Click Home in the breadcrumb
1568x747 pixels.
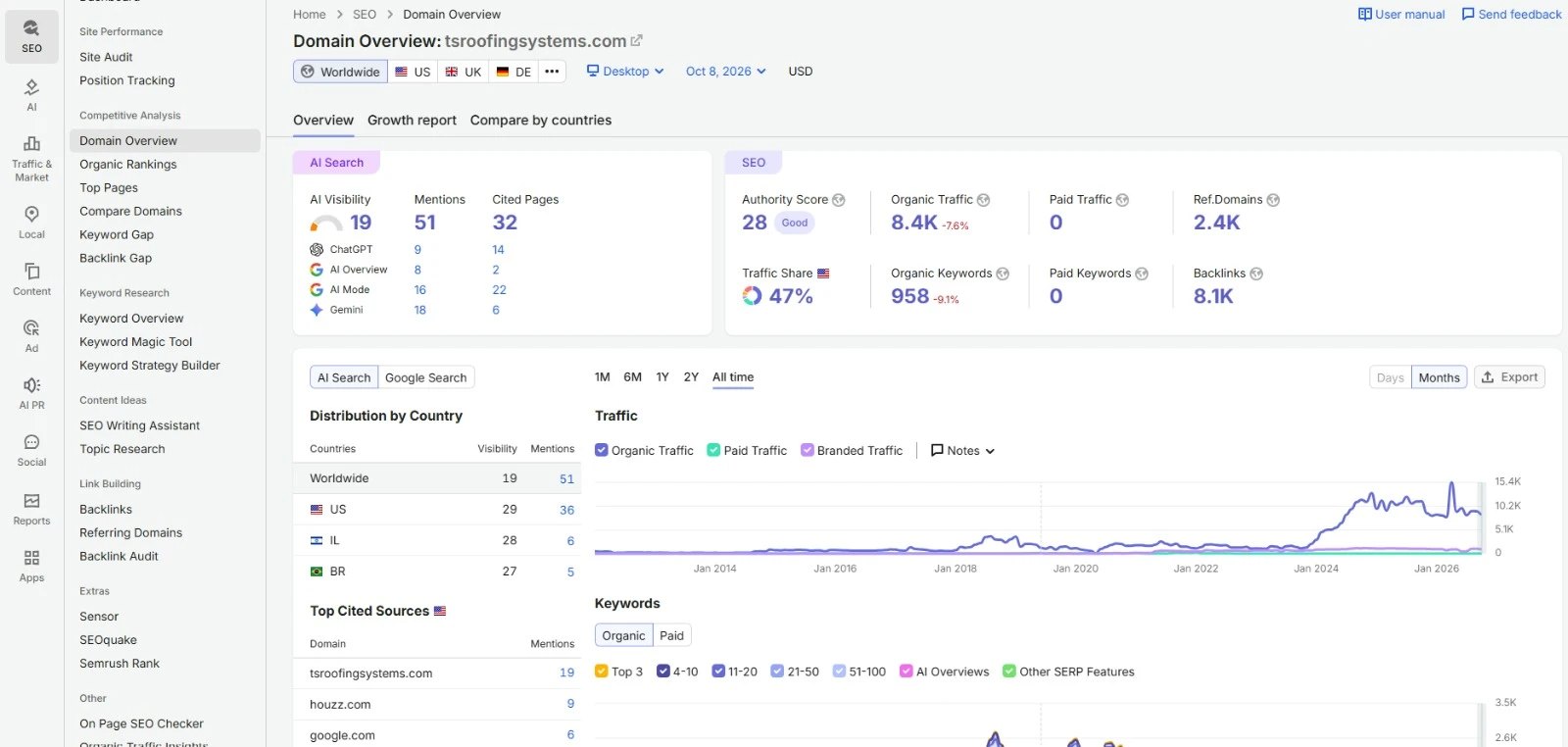(x=309, y=14)
